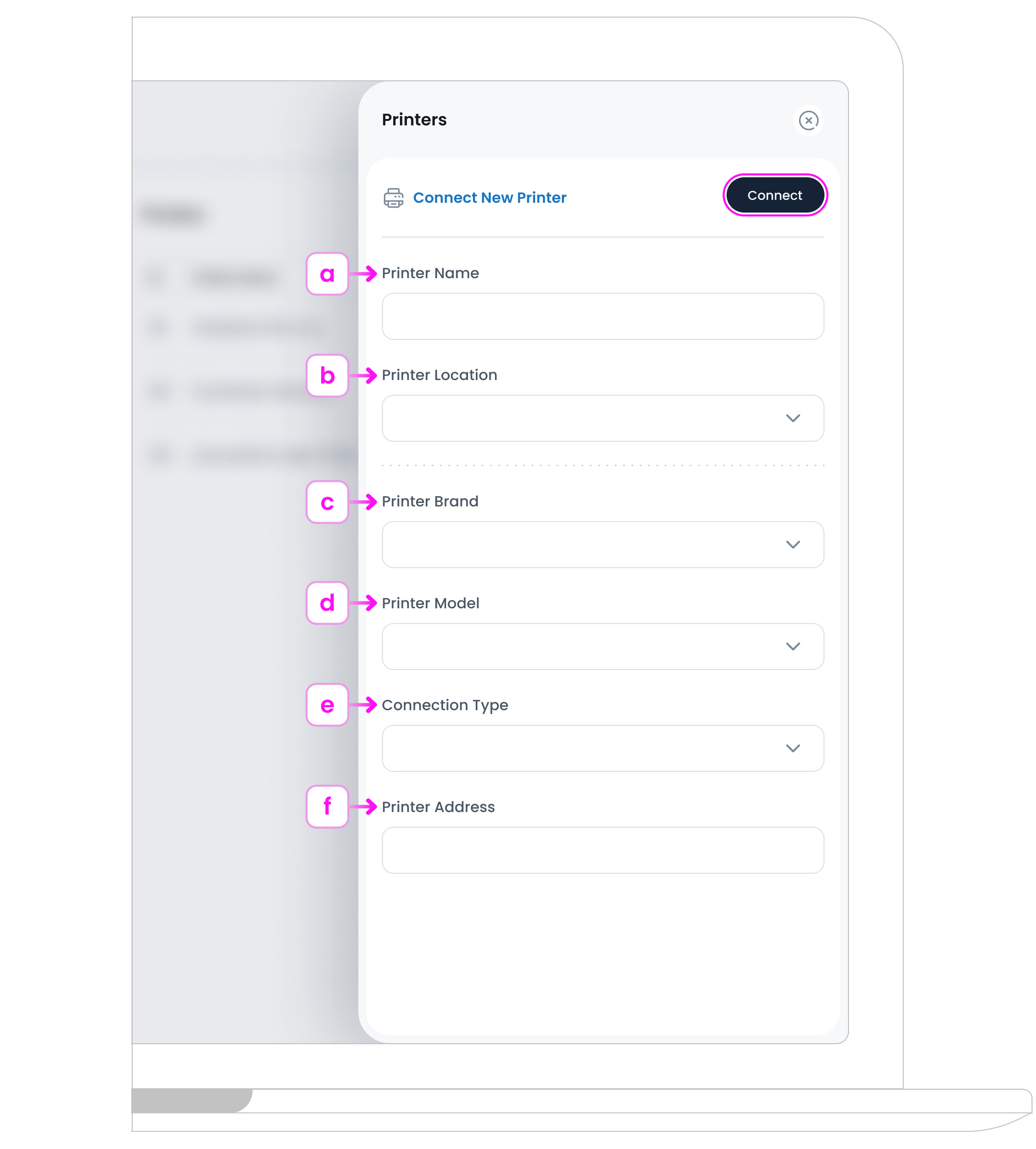Click the Connect New Printer heading
The height and width of the screenshot is (1149, 1036).
490,197
